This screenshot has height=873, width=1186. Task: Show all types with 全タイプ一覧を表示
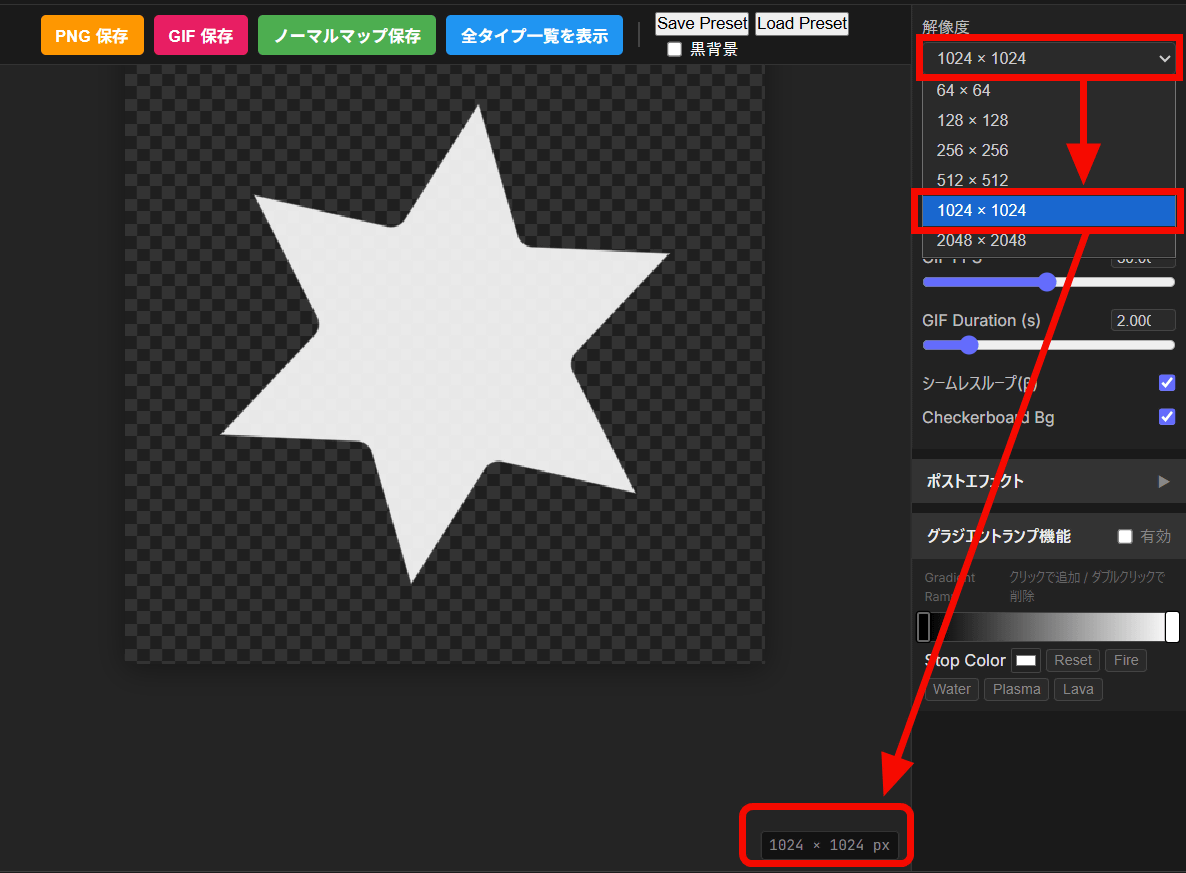(x=534, y=36)
